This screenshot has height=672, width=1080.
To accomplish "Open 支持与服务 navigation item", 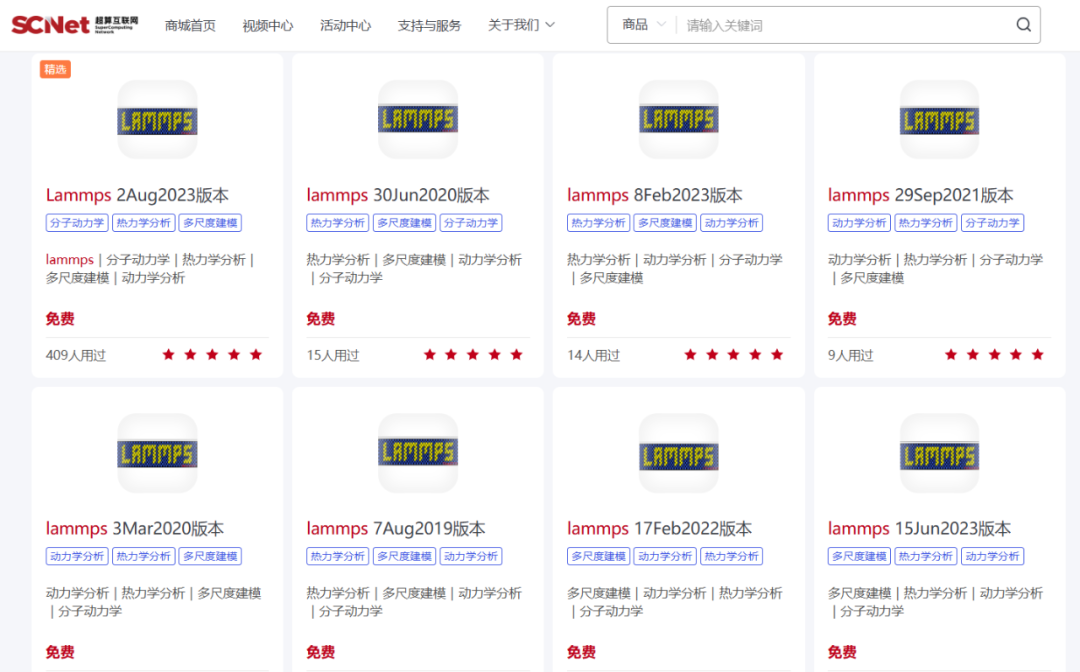I will [429, 25].
